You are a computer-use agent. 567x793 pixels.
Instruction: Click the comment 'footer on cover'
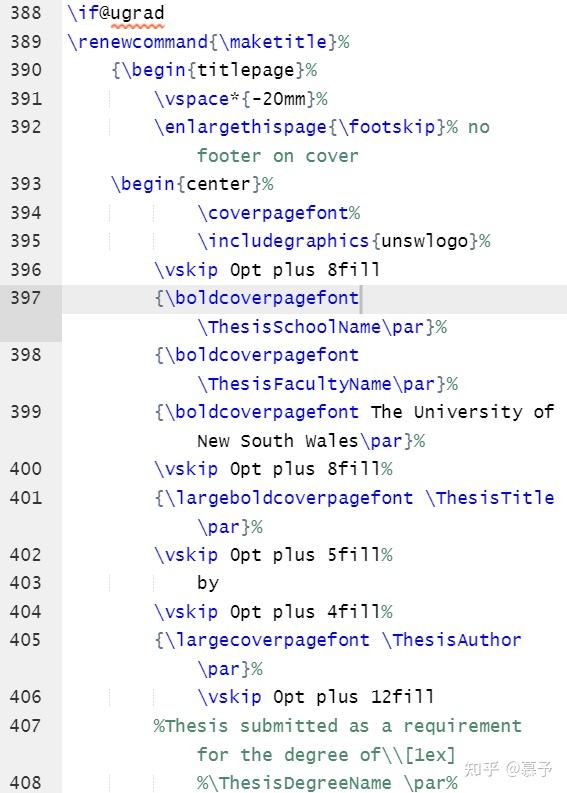pyautogui.click(x=278, y=156)
